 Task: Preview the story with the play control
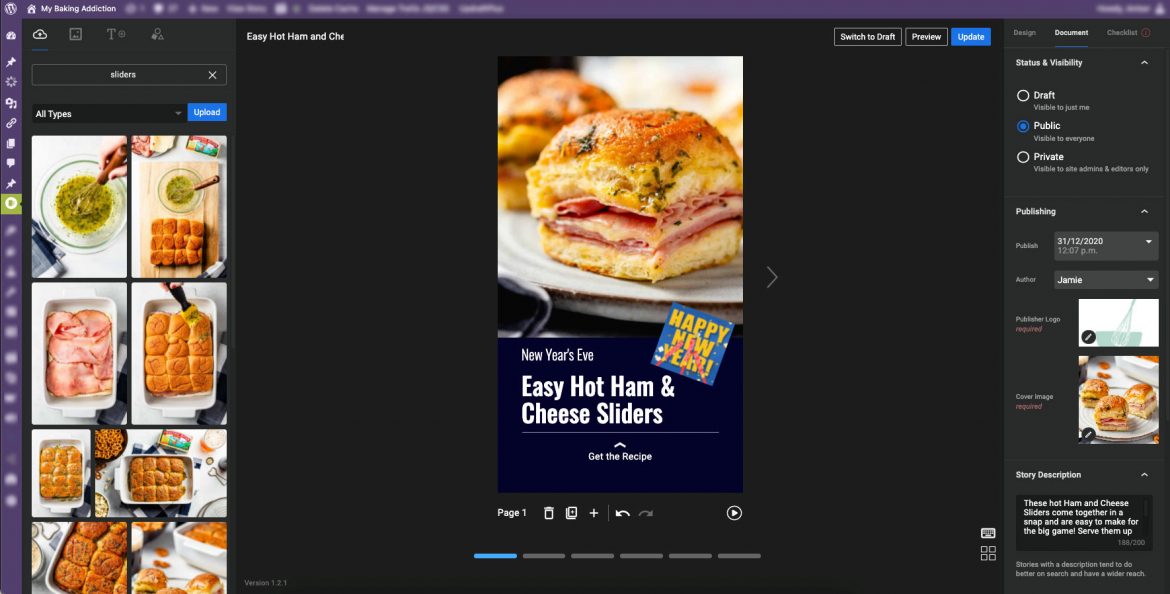[x=734, y=512]
